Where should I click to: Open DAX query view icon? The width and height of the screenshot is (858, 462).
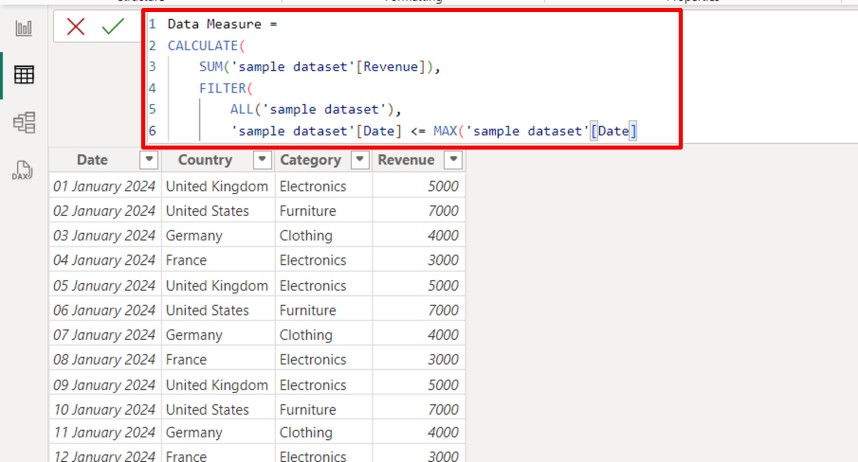(23, 170)
